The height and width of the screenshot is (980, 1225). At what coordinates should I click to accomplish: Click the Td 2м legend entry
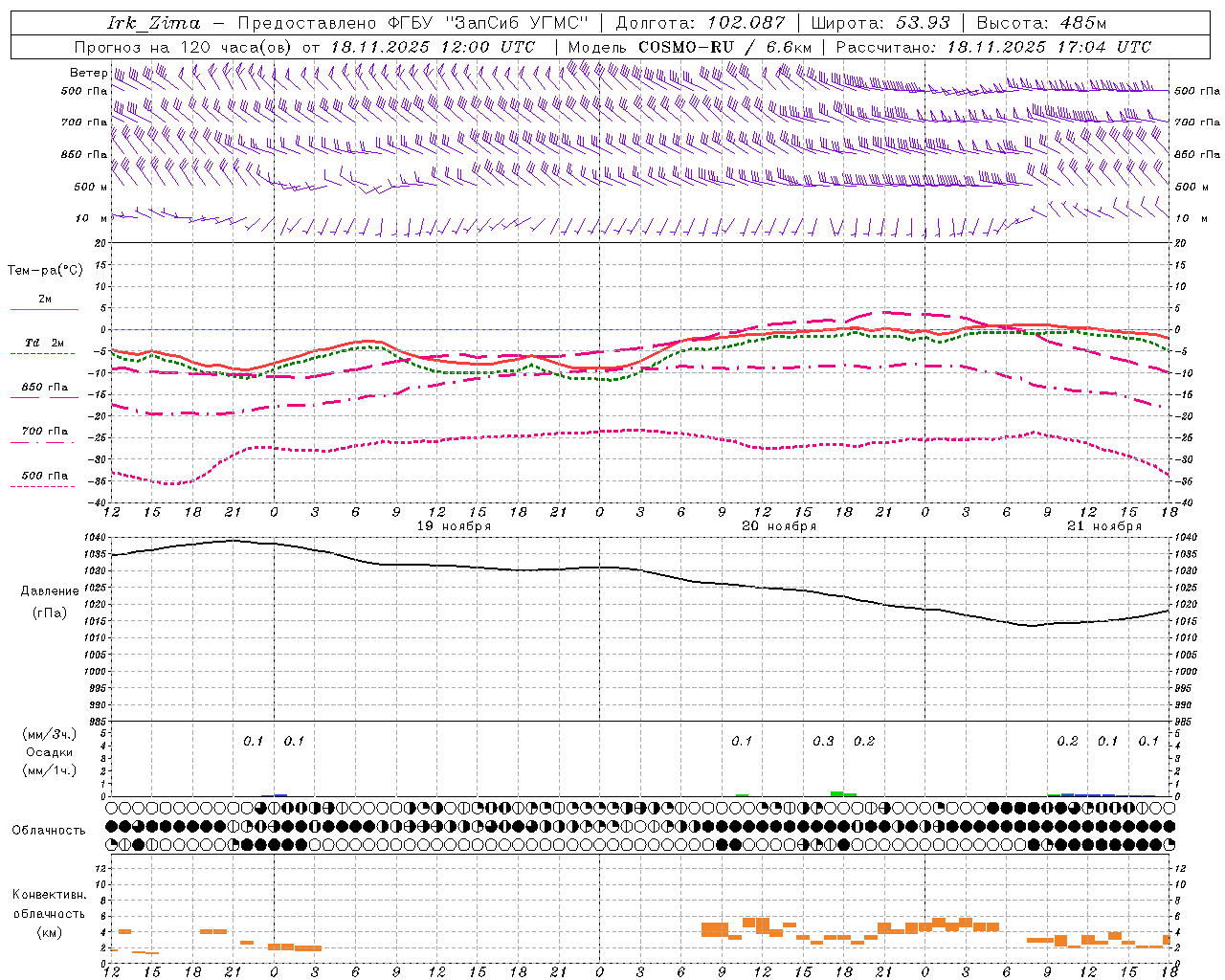coord(45,343)
